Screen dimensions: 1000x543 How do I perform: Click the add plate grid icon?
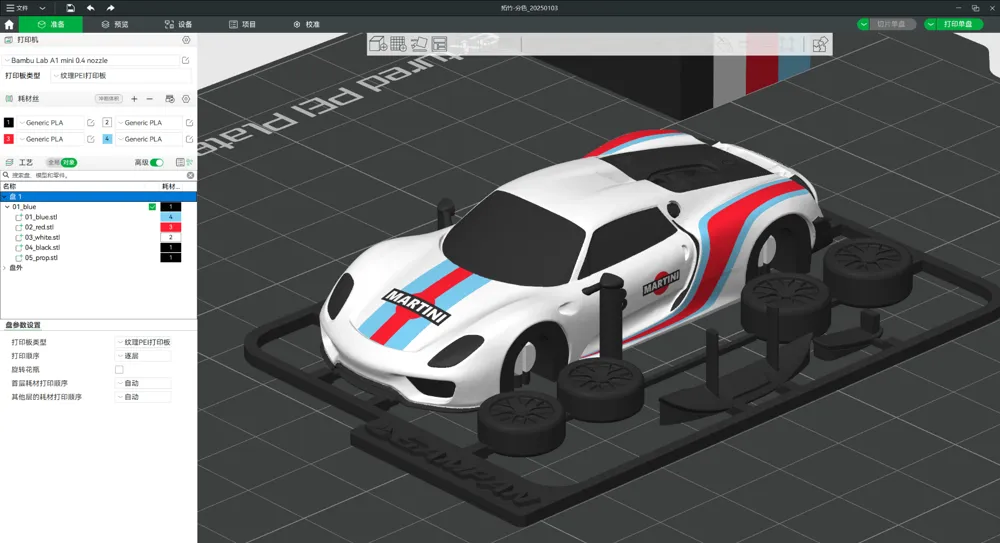point(398,43)
